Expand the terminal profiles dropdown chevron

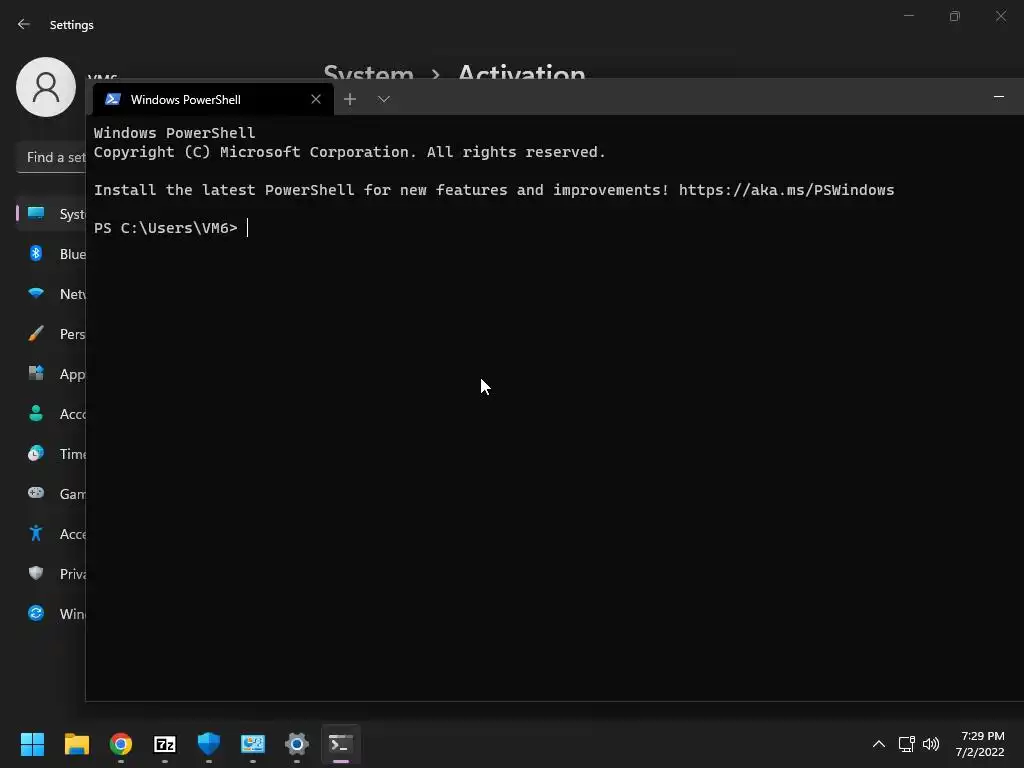383,99
